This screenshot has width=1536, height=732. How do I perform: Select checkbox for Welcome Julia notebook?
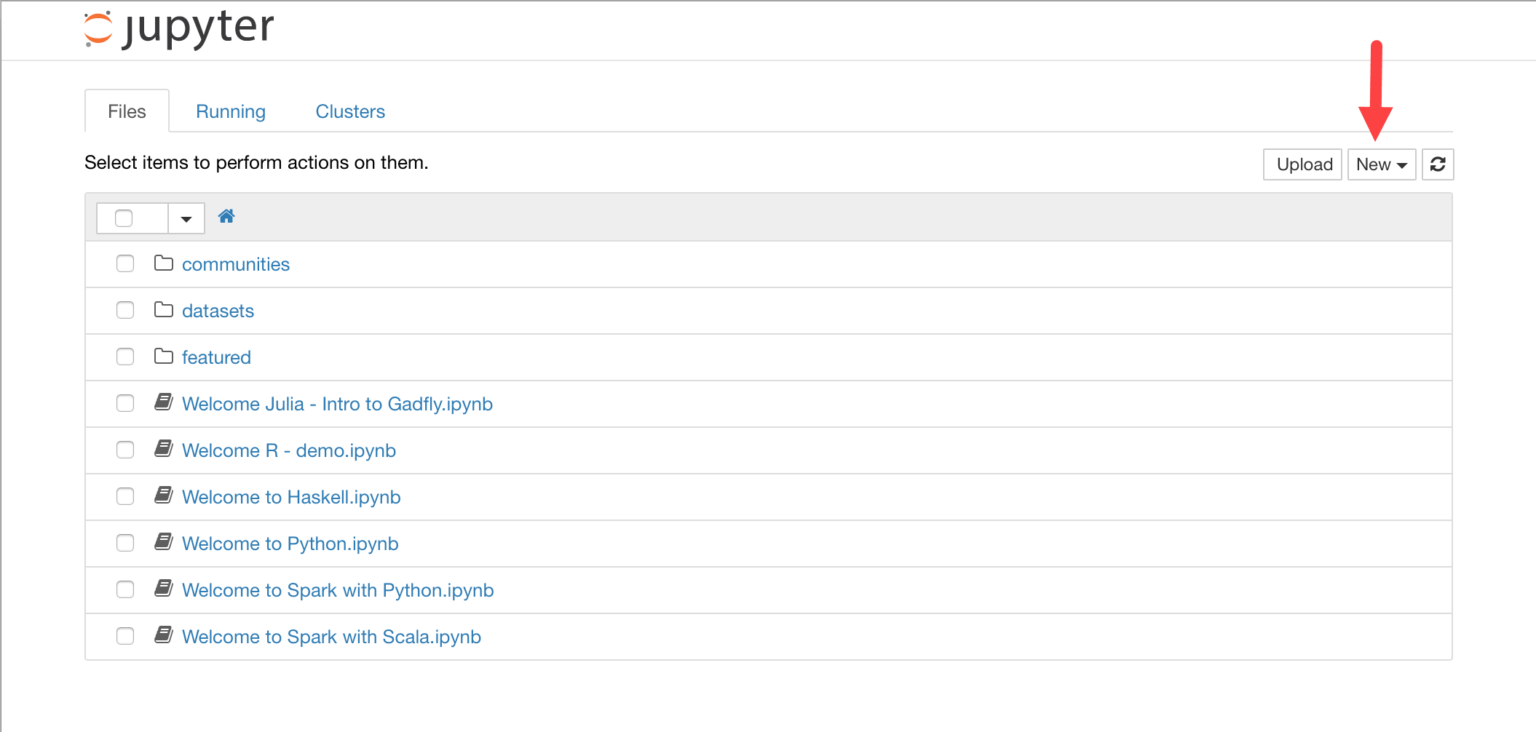[x=125, y=403]
